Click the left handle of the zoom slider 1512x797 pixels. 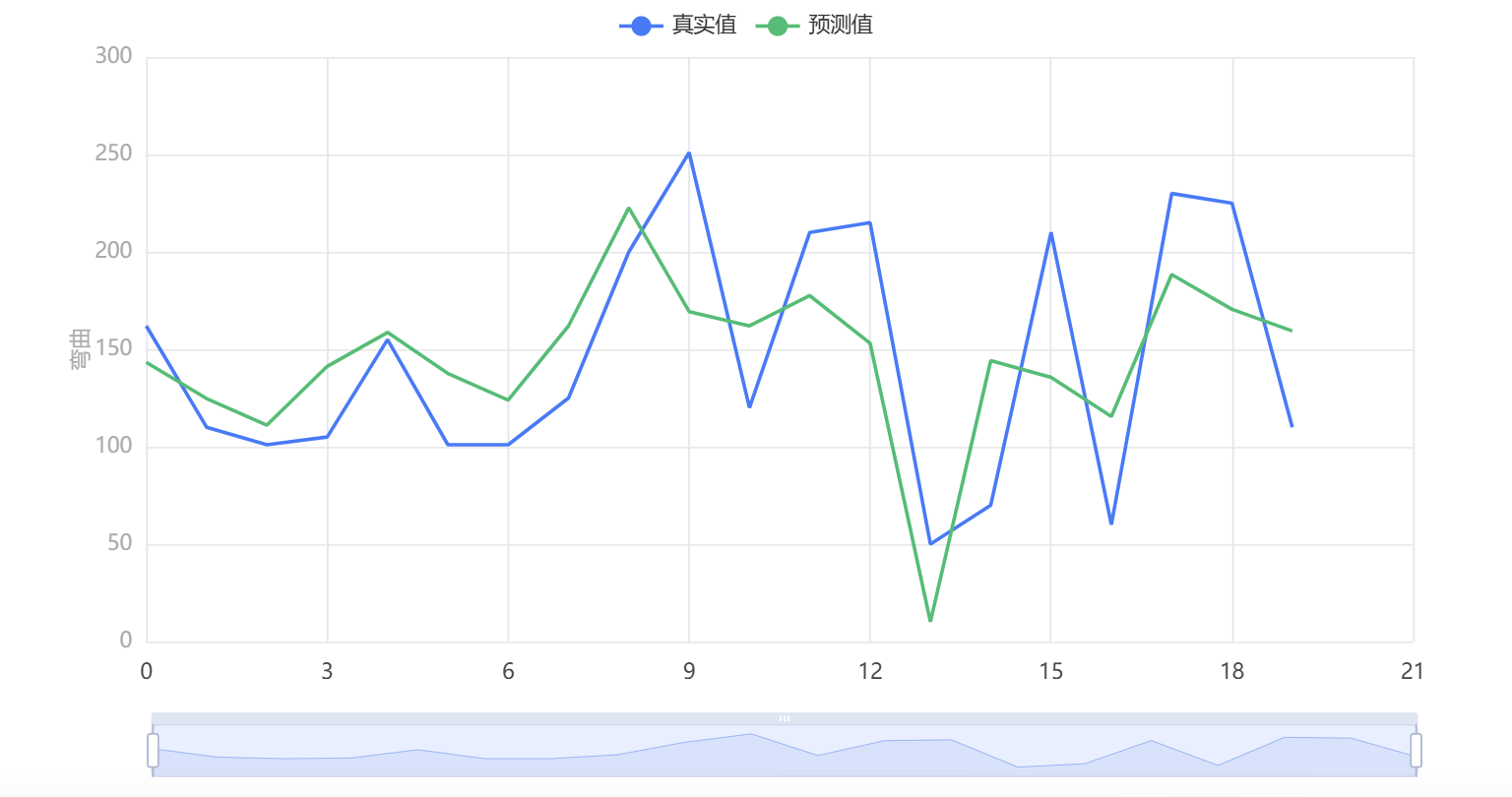pos(153,750)
